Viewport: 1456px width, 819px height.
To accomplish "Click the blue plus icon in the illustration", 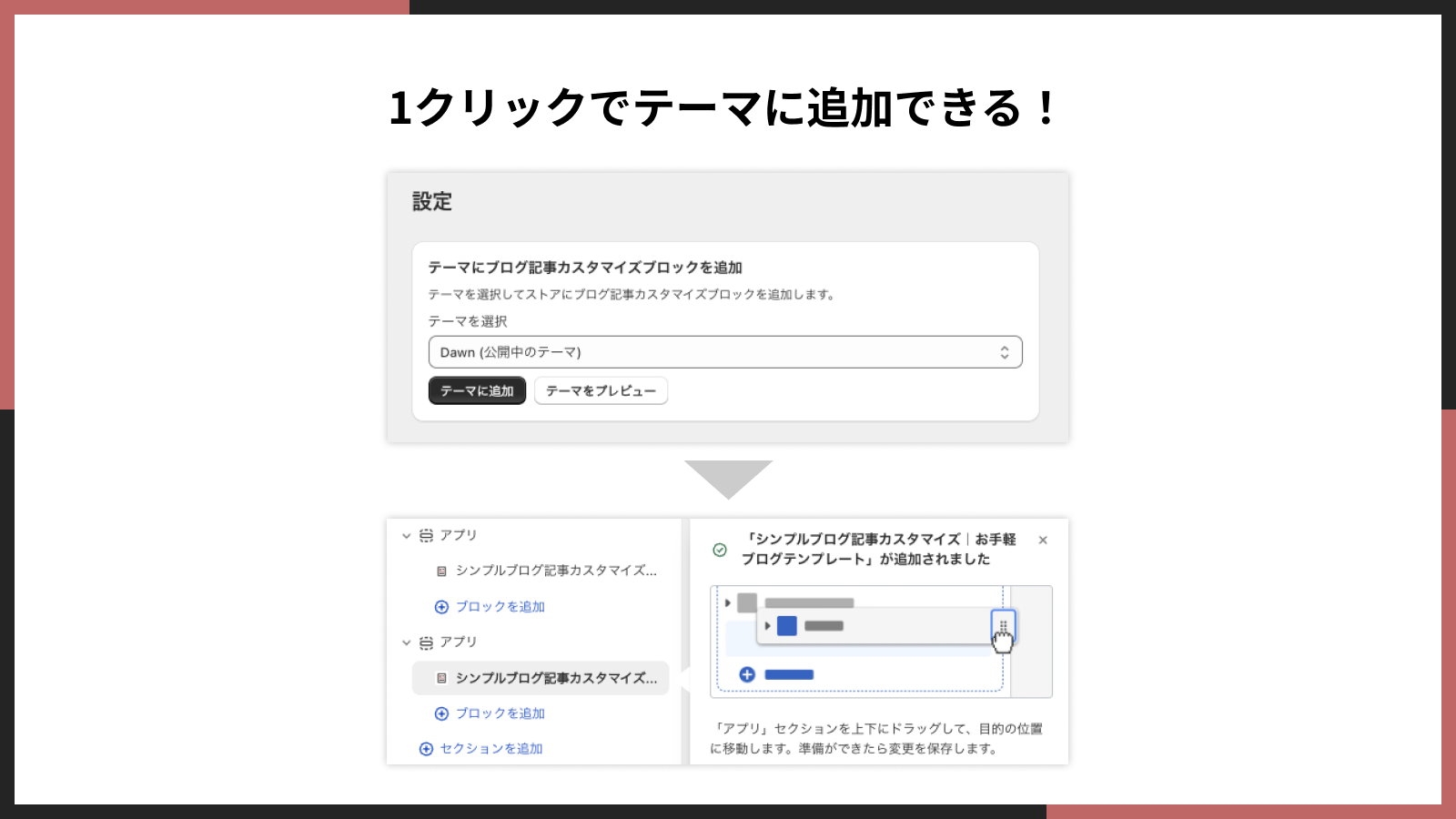I will point(747,674).
